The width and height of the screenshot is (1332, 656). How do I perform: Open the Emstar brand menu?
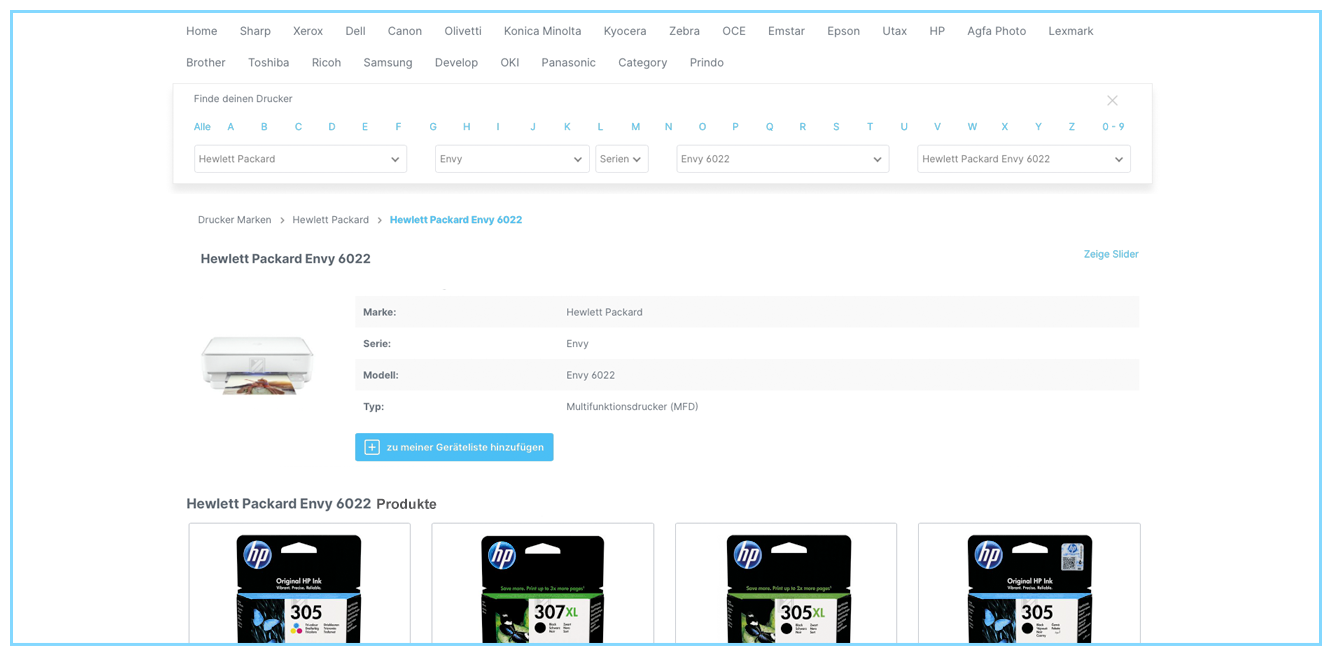coord(786,31)
